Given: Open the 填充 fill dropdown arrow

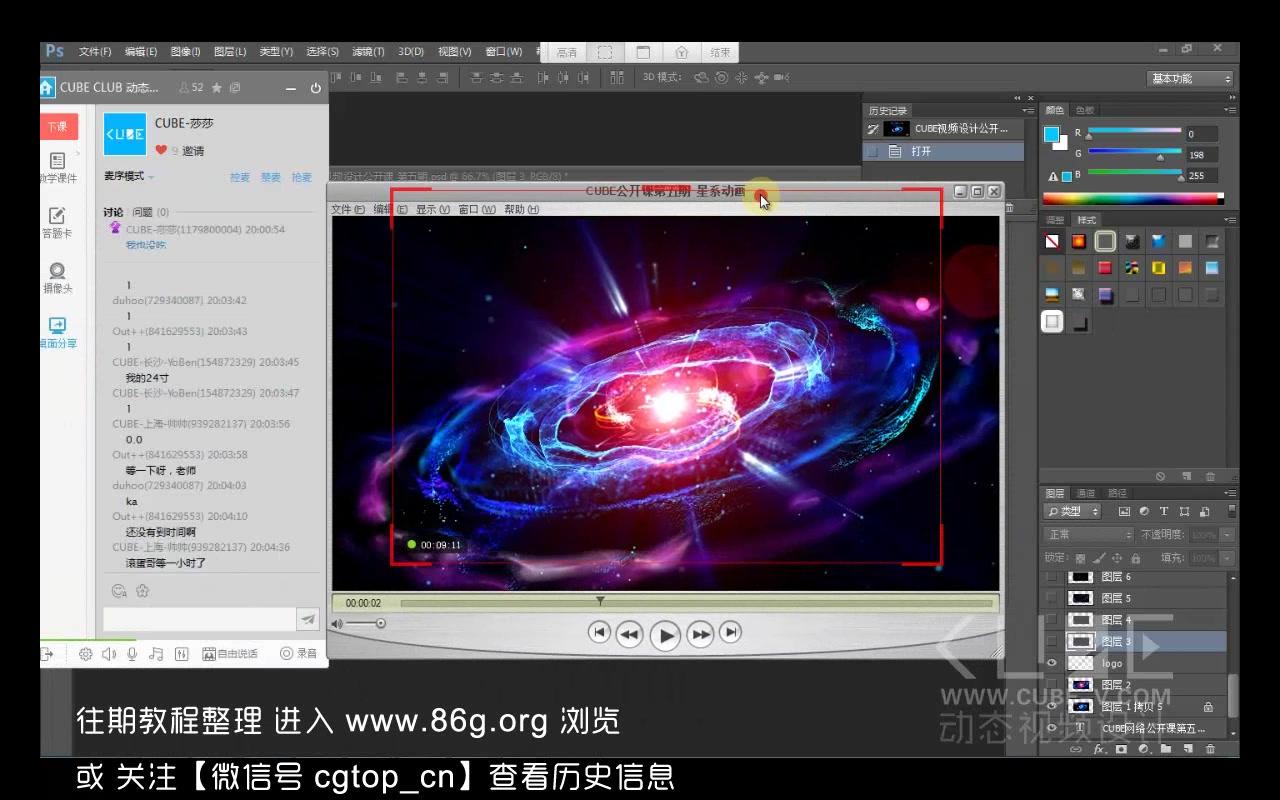Looking at the screenshot, I should pyautogui.click(x=1227, y=558).
